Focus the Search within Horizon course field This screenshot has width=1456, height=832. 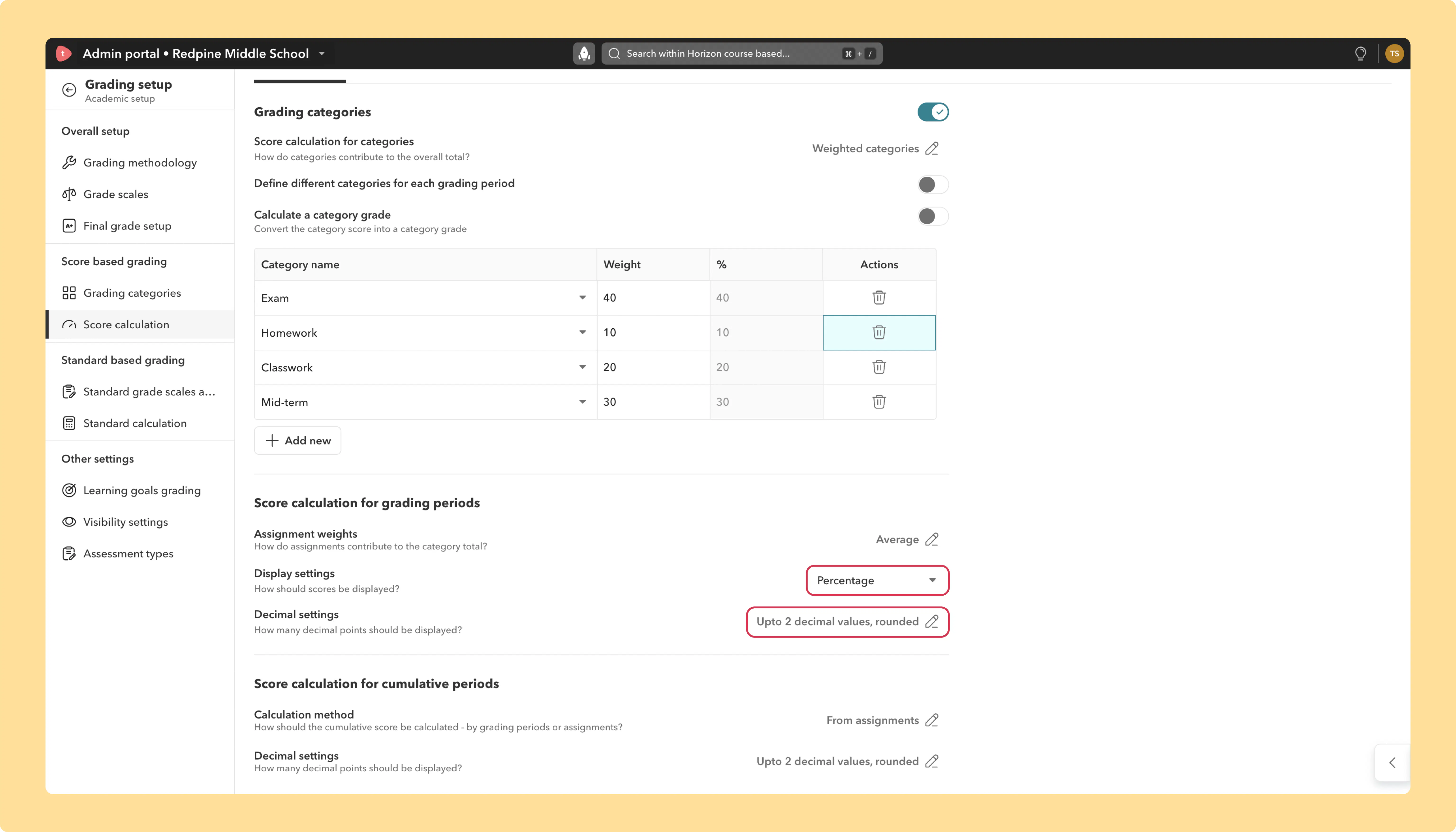742,54
